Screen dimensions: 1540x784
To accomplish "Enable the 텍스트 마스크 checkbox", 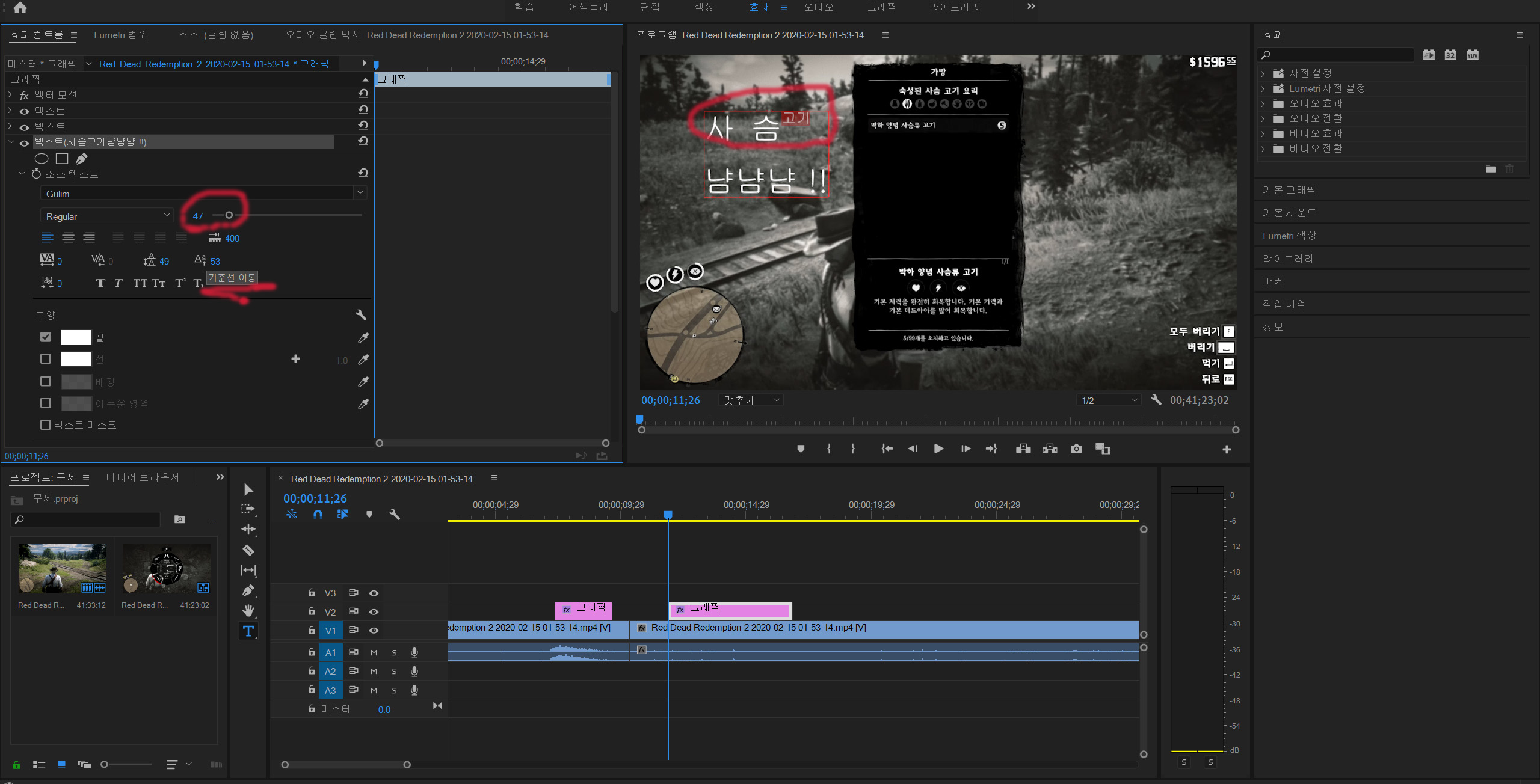I will (46, 425).
